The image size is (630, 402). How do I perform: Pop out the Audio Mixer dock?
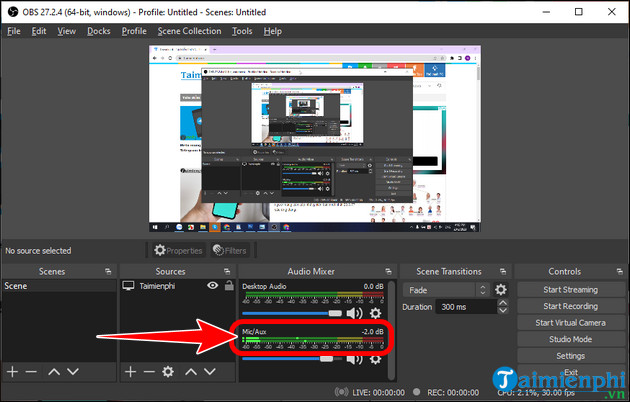pos(388,271)
